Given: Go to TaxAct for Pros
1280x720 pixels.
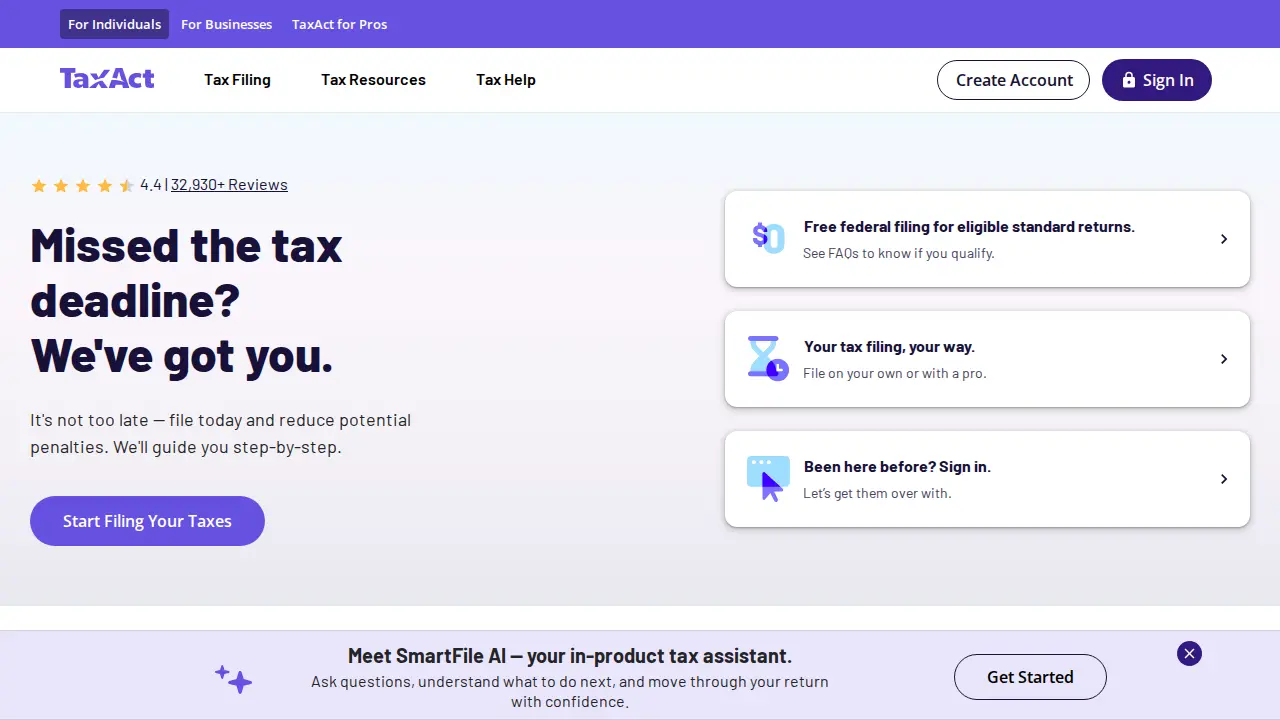Looking at the screenshot, I should 339,24.
